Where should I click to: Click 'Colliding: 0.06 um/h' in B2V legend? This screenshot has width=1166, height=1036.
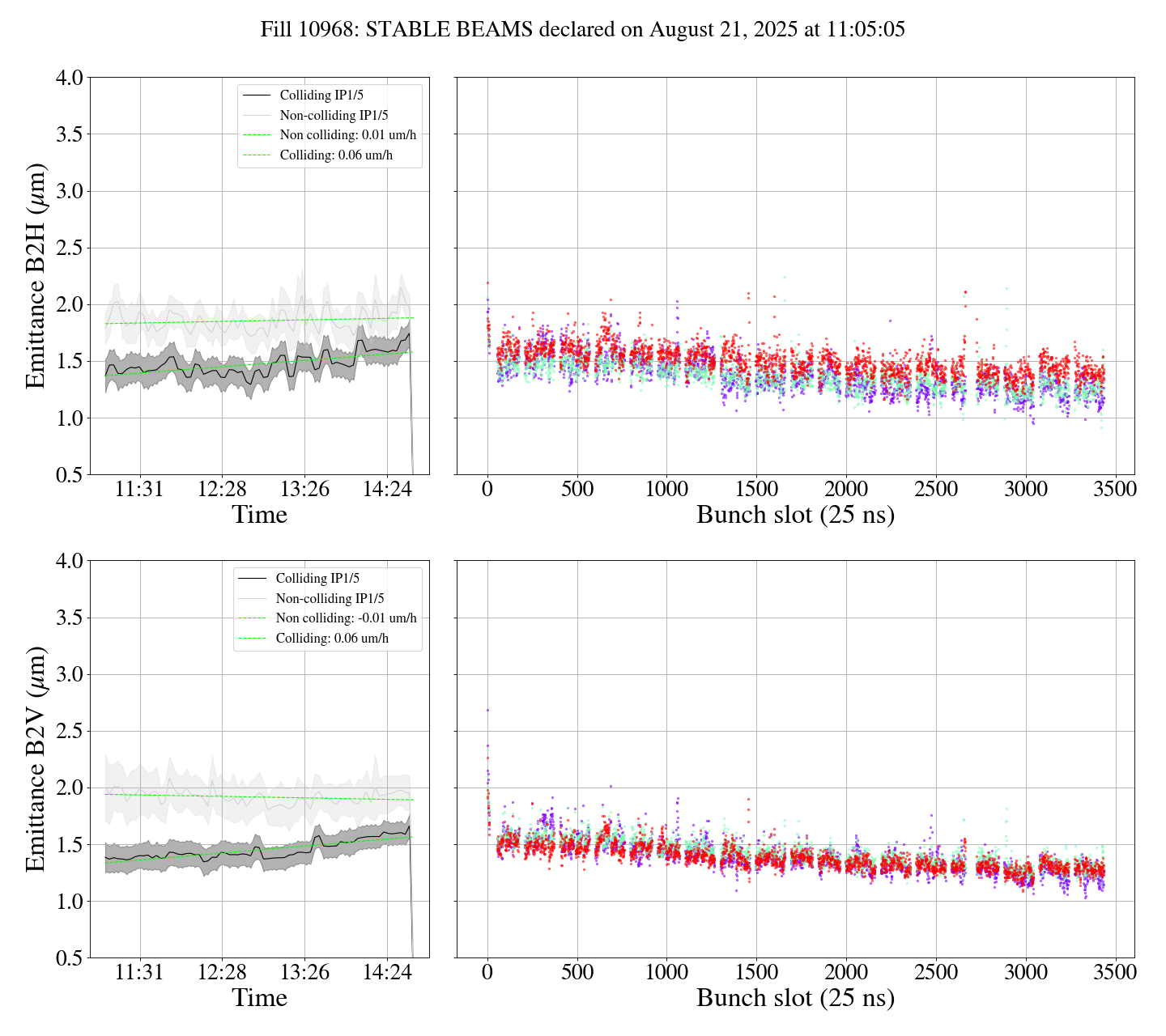coord(332,638)
